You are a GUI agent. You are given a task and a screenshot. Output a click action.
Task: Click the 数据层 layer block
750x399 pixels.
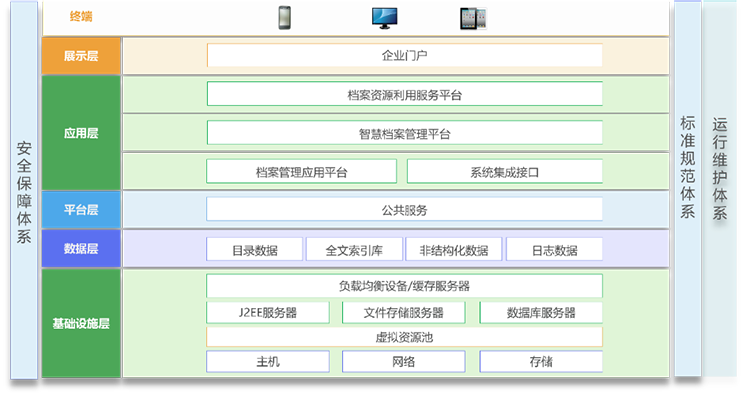point(81,248)
